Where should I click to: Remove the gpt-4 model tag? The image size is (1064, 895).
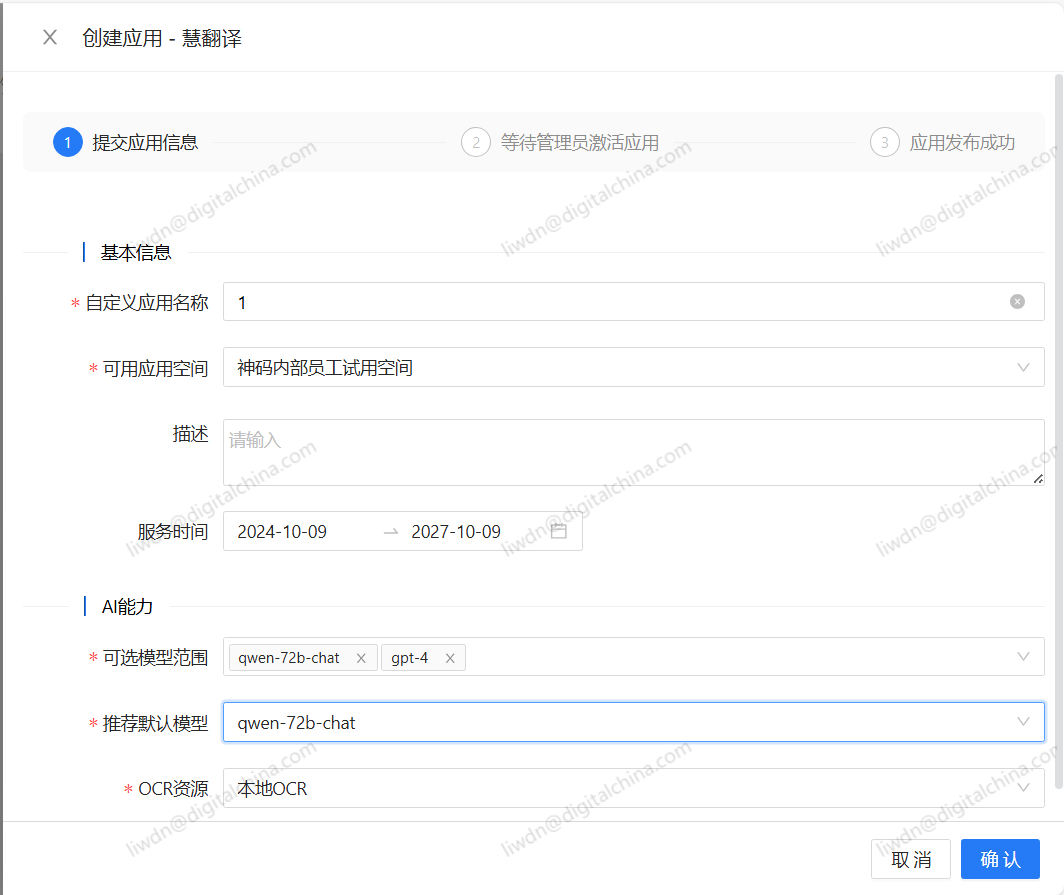(450, 658)
